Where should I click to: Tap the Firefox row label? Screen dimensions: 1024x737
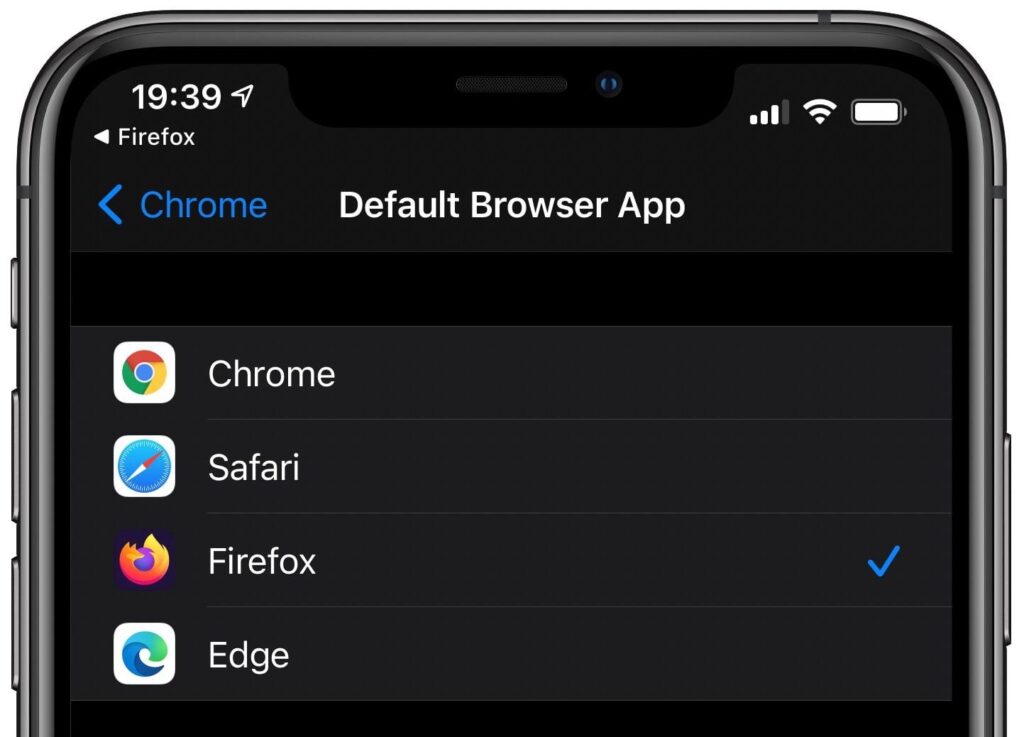(x=262, y=561)
